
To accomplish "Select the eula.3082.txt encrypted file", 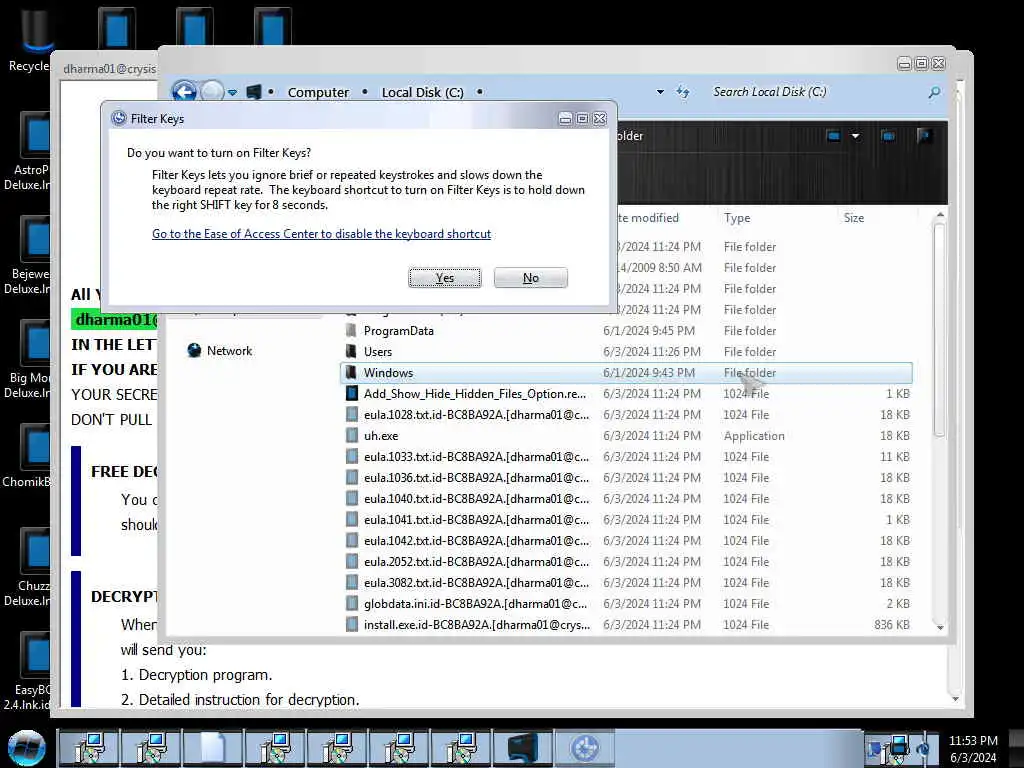I will pyautogui.click(x=626, y=583).
